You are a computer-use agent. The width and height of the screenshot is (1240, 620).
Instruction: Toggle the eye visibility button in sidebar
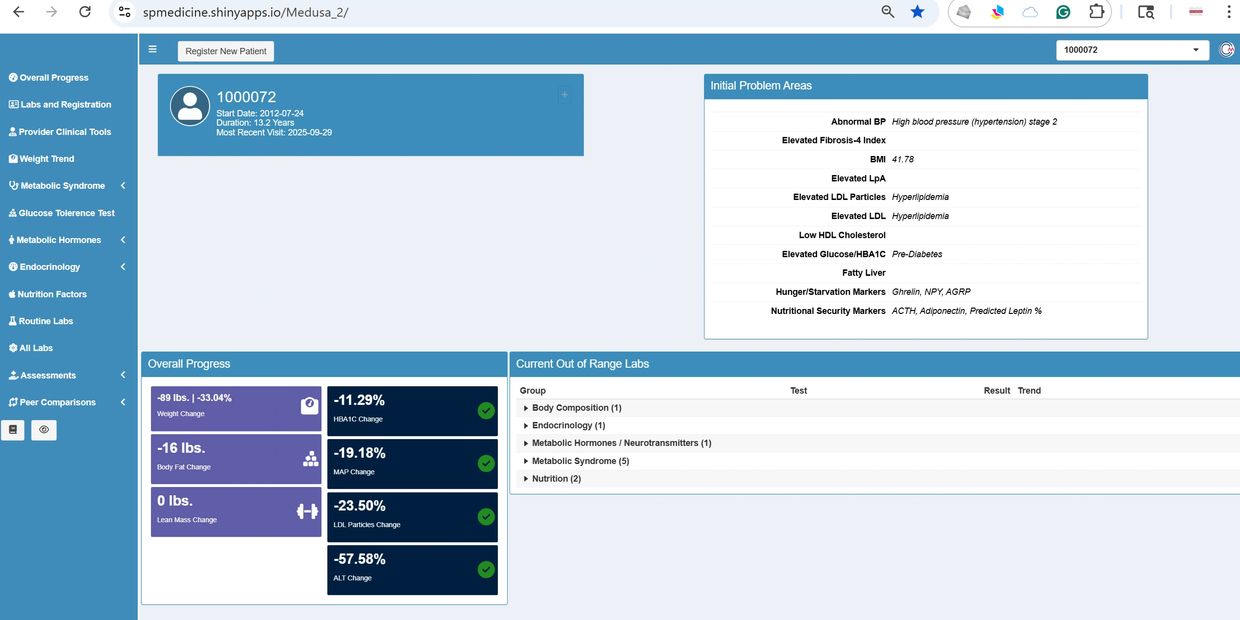tap(44, 430)
